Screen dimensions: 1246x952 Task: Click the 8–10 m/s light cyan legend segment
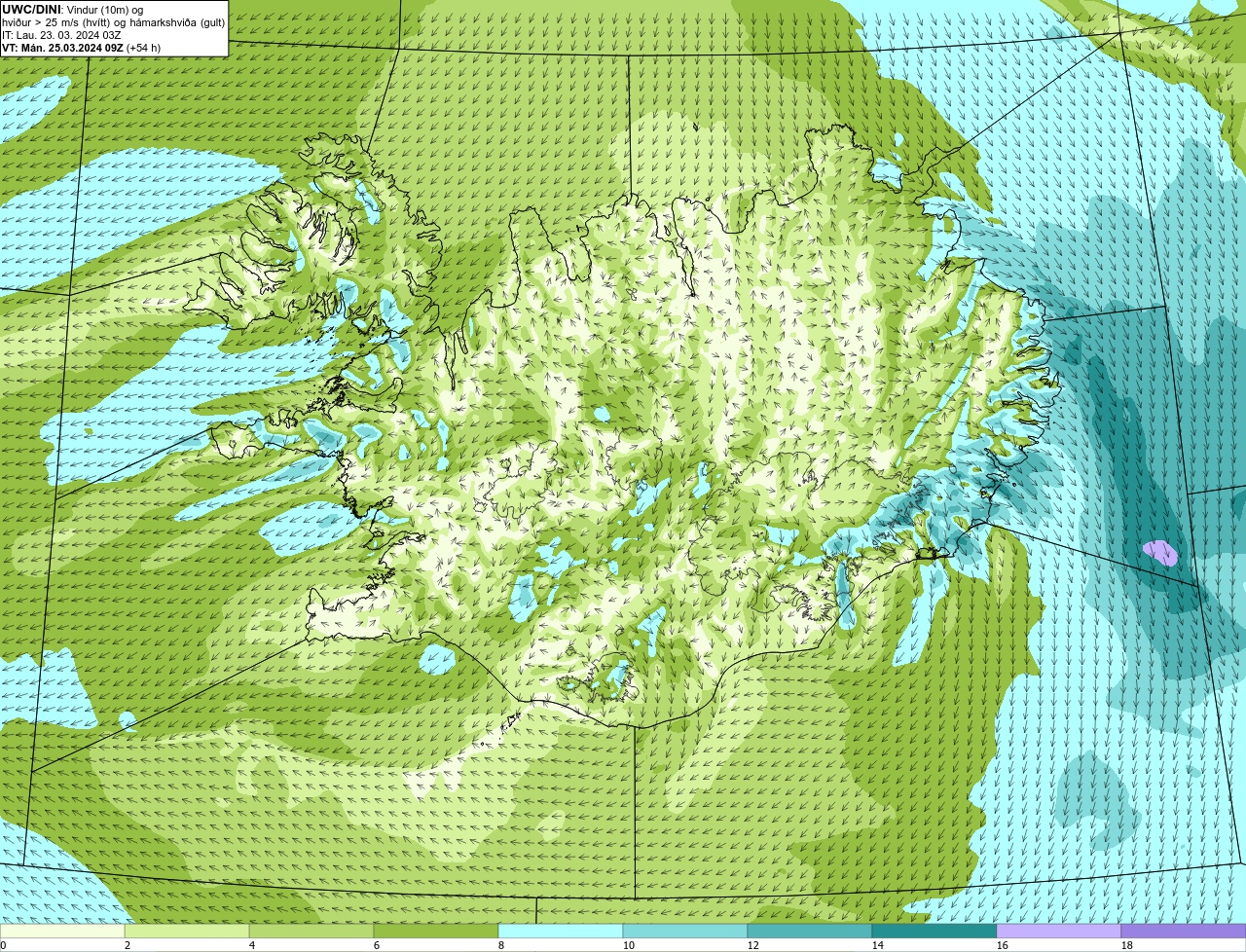[561, 932]
